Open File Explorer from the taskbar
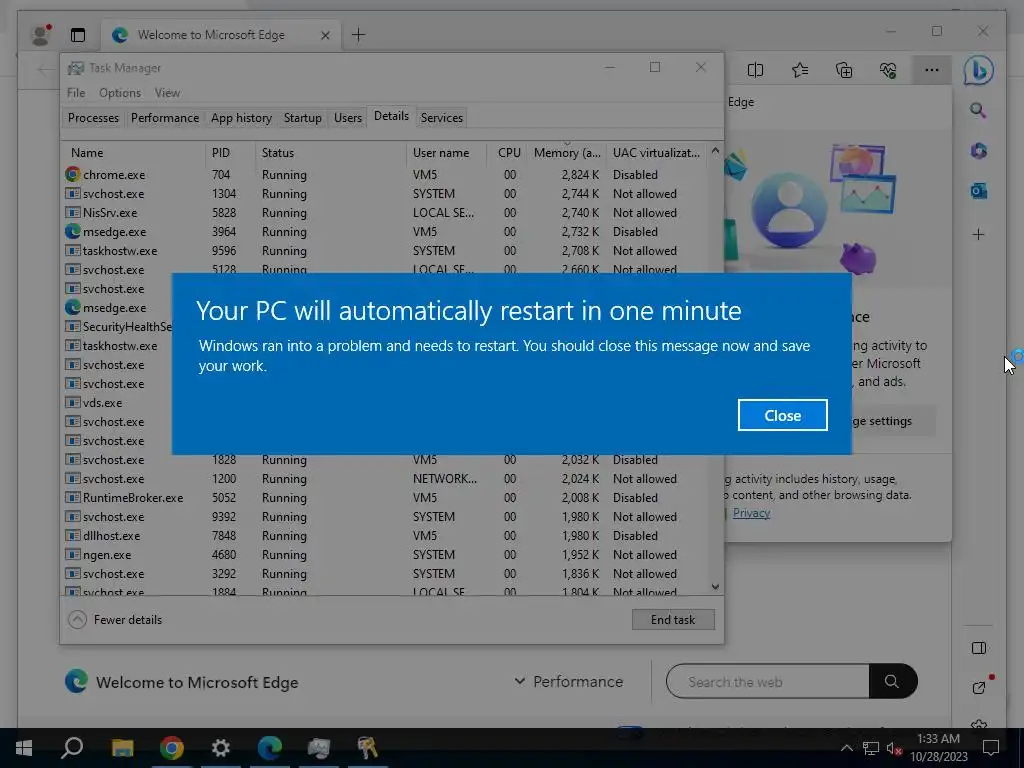This screenshot has width=1024, height=768. click(x=122, y=748)
